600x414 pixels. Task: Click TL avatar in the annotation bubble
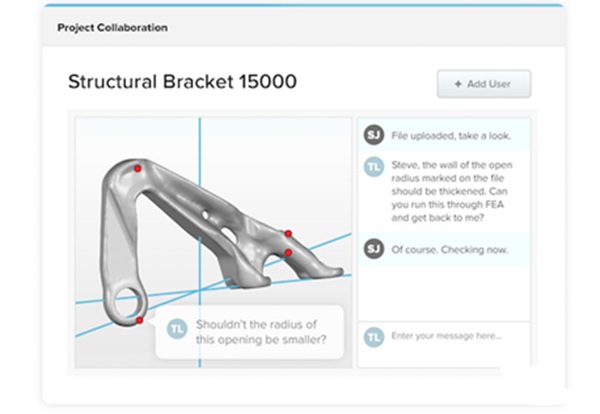(x=176, y=328)
